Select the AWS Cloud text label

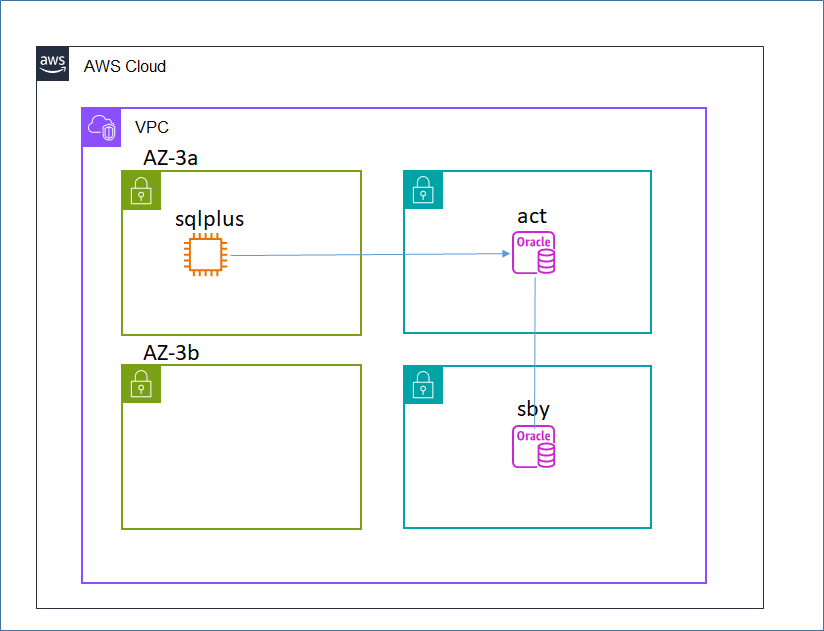(125, 66)
